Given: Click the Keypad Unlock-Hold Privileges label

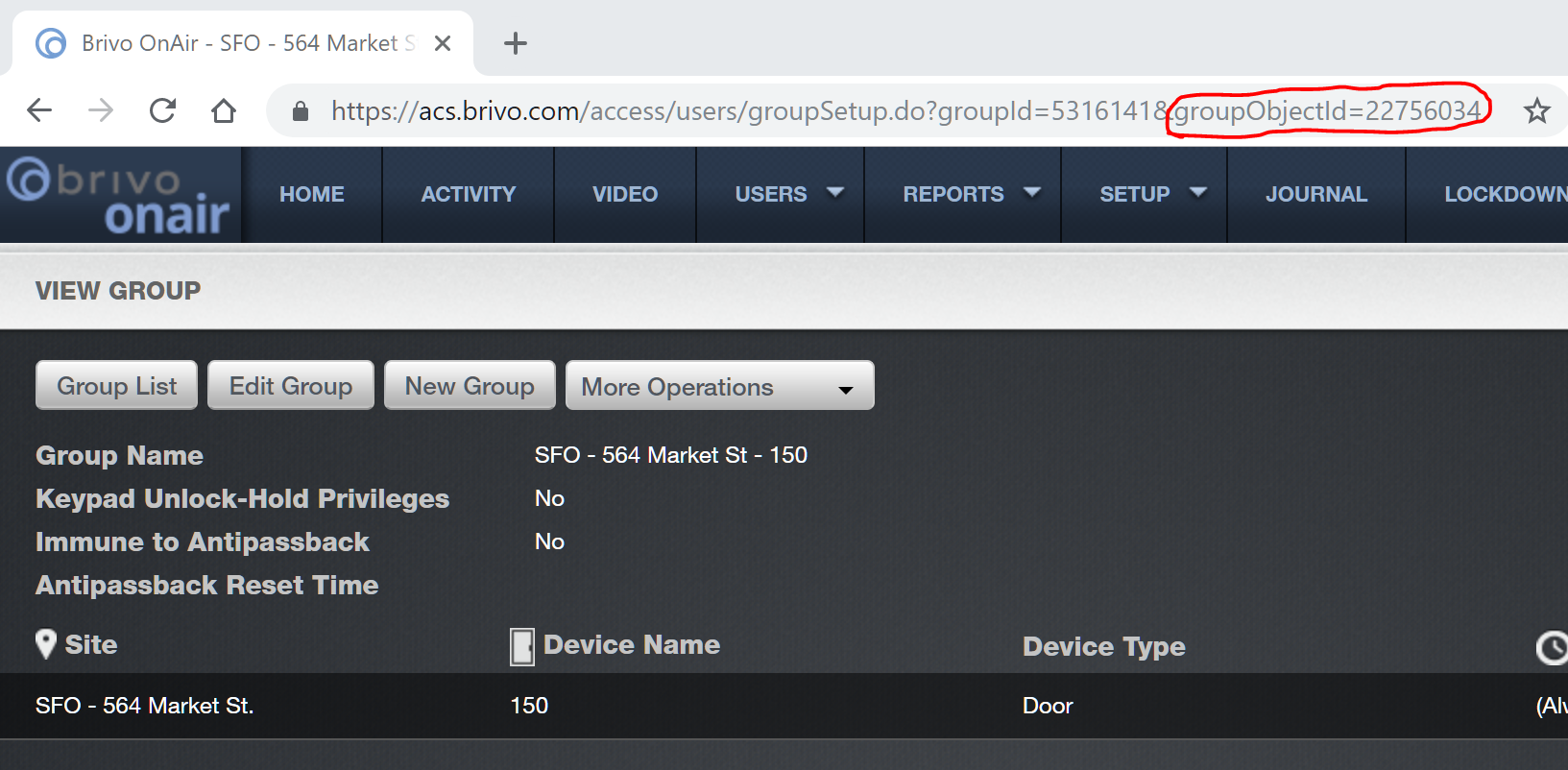Looking at the screenshot, I should 242,498.
